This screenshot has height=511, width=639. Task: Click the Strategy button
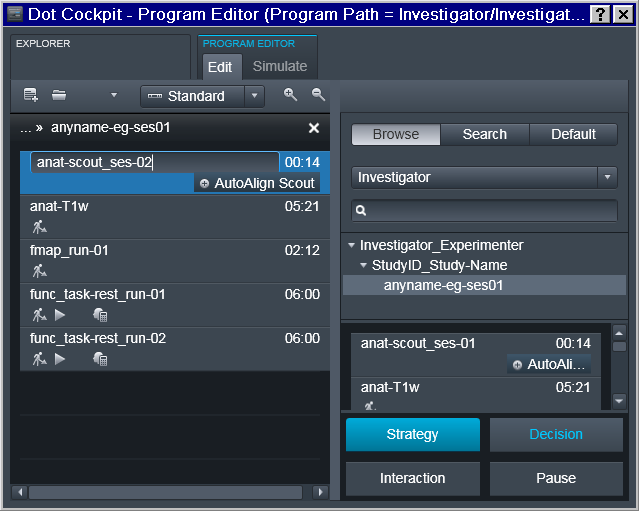412,434
